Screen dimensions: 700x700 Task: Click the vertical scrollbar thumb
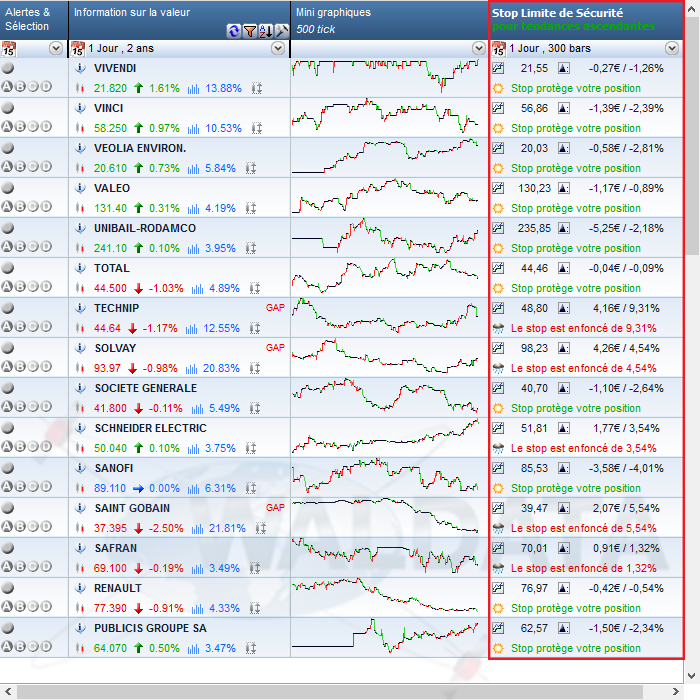[692, 136]
